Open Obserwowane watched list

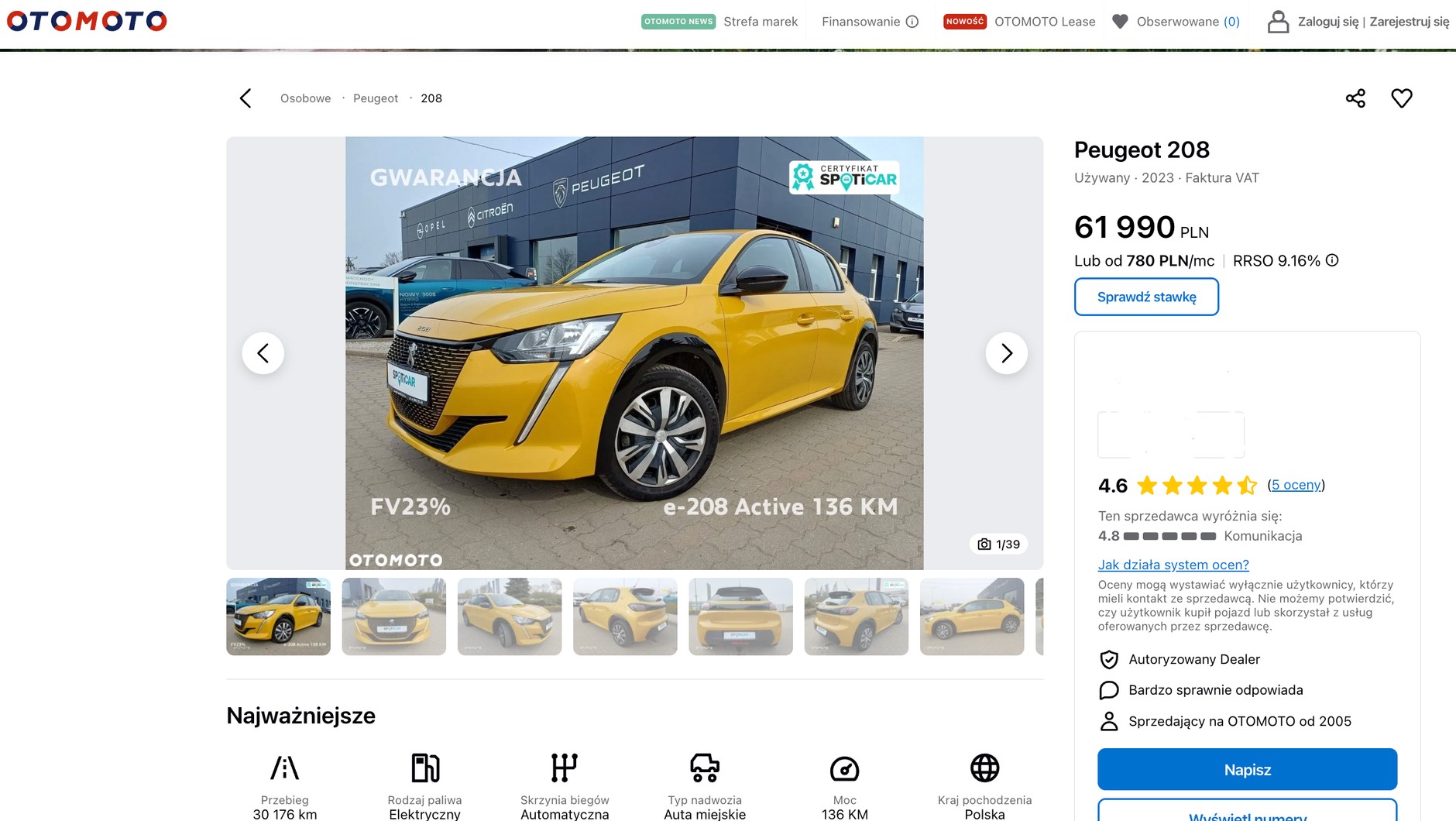[1176, 22]
